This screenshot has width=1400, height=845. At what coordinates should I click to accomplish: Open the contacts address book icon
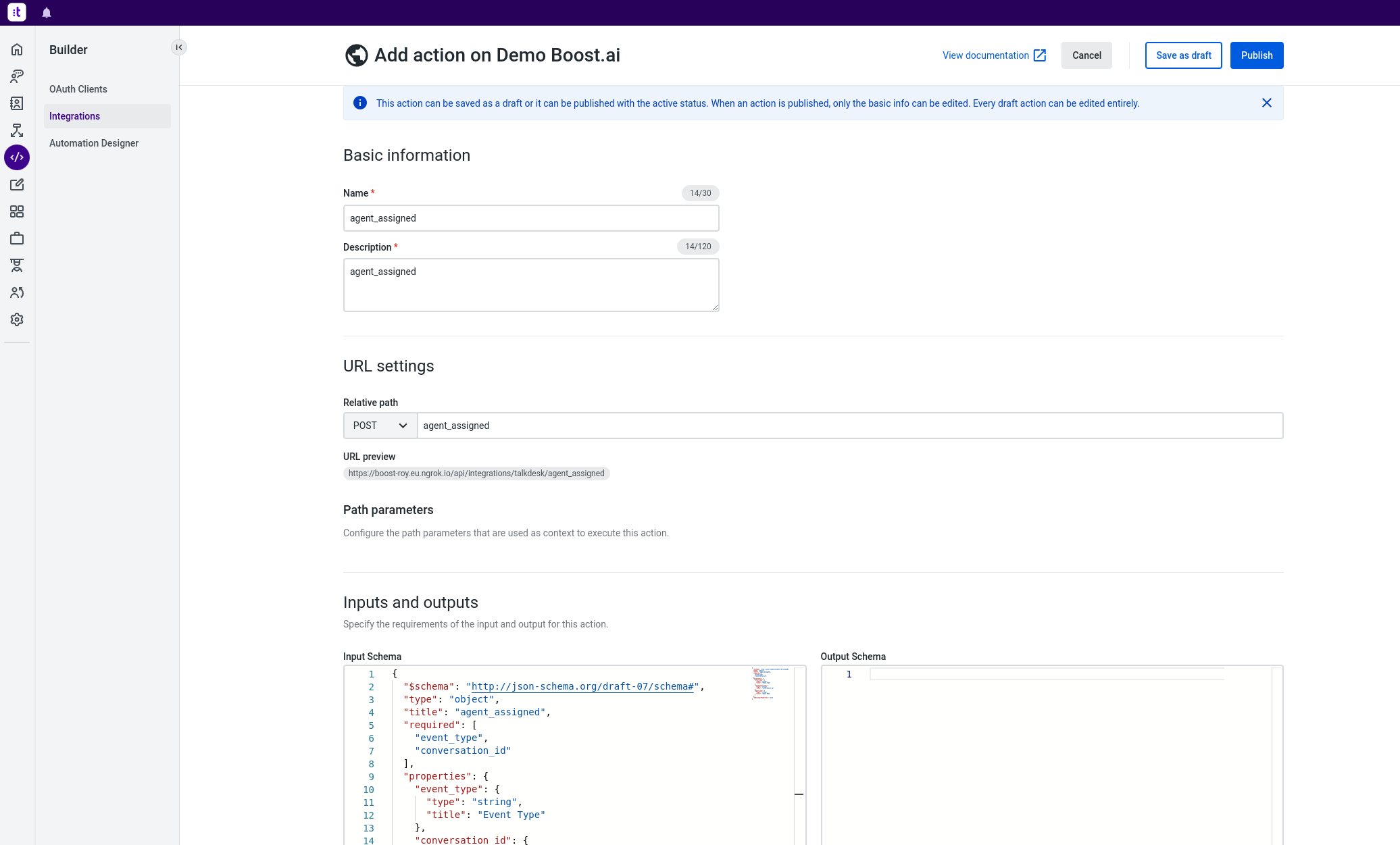point(17,103)
